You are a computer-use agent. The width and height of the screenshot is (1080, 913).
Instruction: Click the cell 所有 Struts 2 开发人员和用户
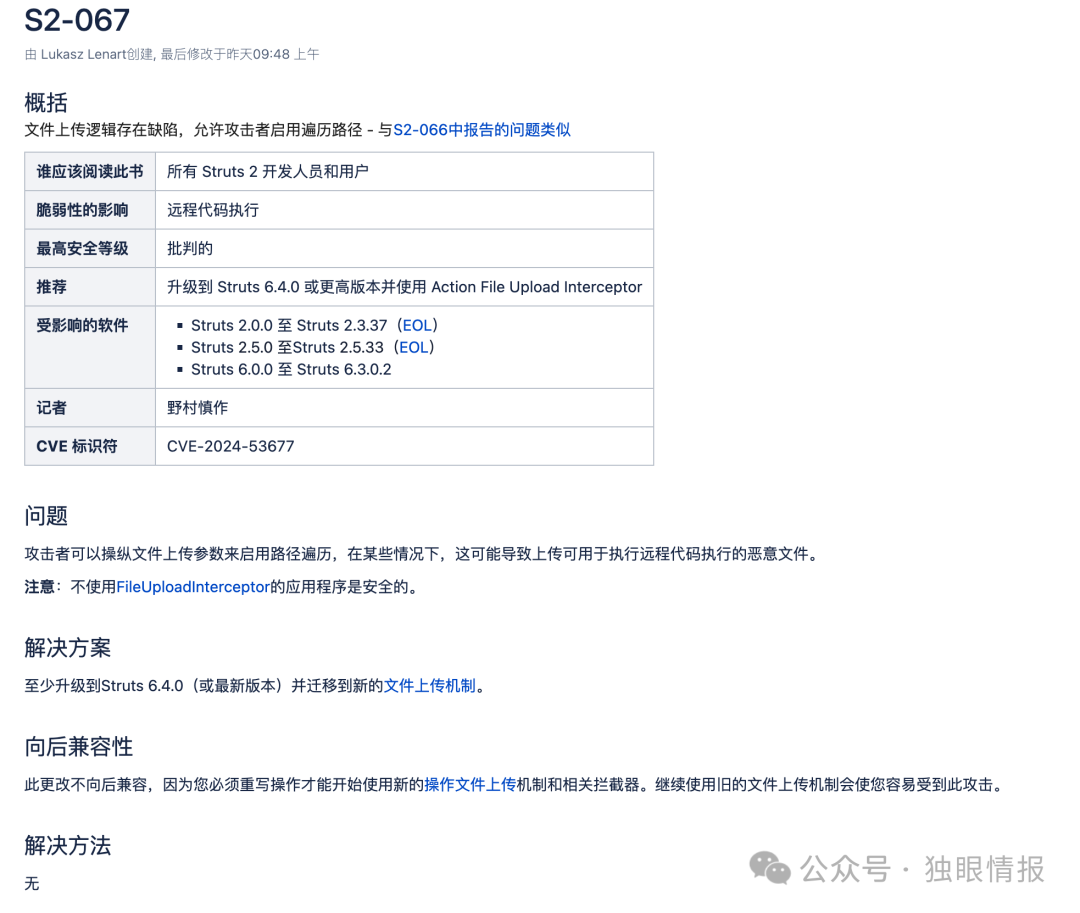[404, 171]
